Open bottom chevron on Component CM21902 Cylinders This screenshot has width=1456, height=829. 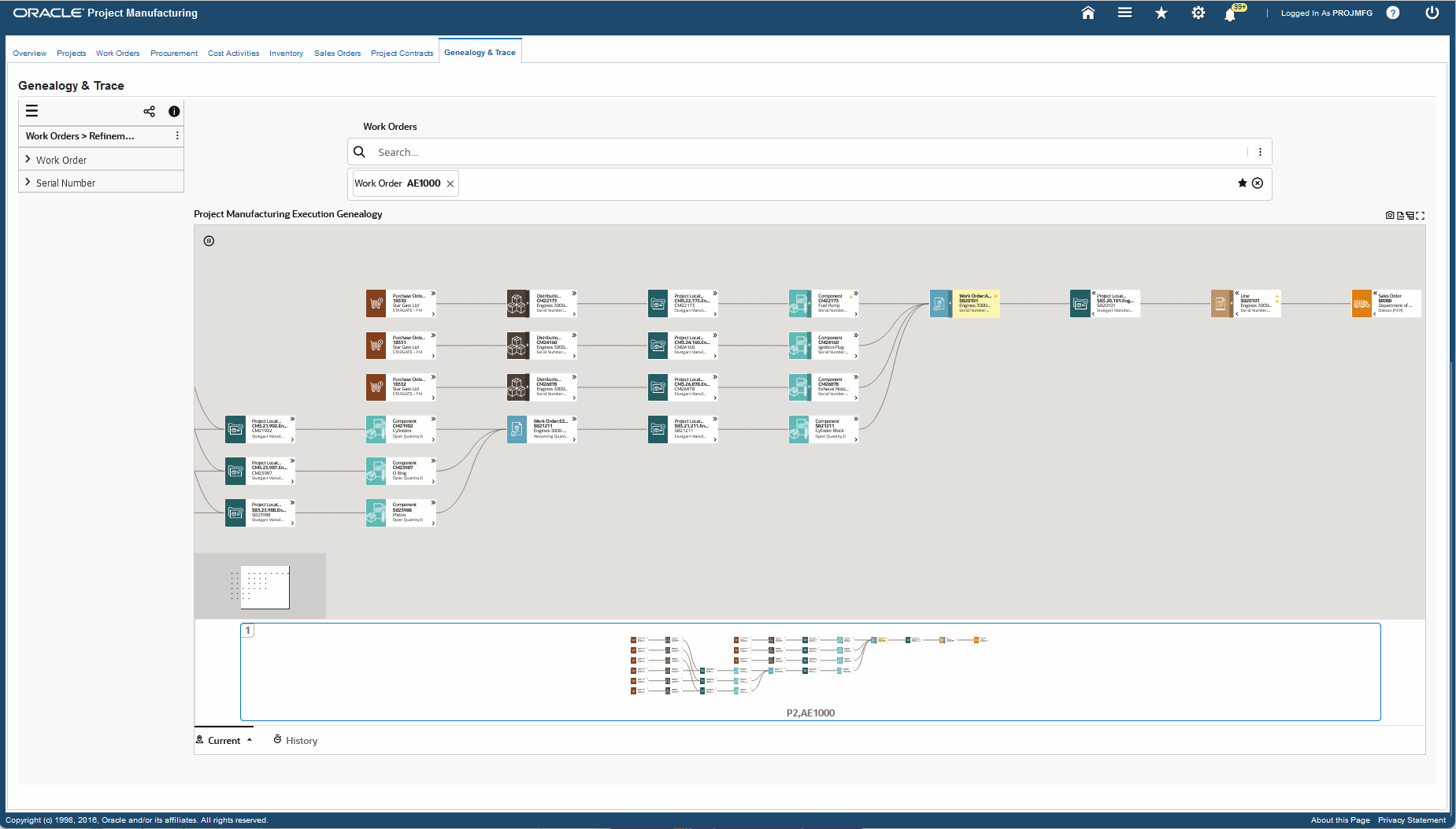click(433, 439)
